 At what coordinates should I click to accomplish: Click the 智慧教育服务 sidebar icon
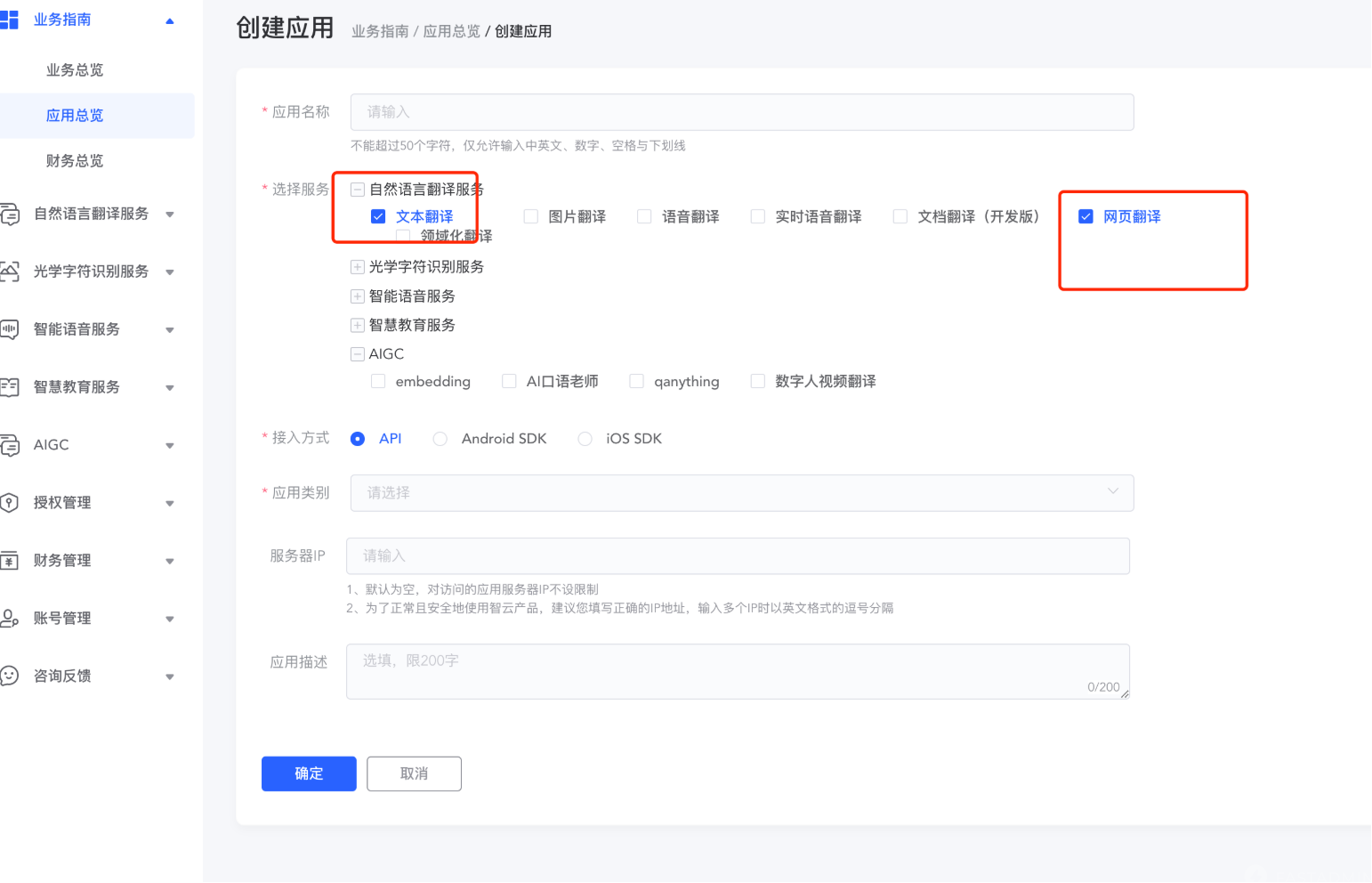point(9,387)
